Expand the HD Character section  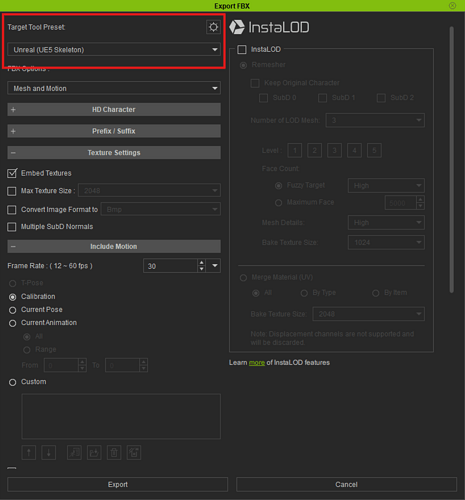[x=114, y=109]
